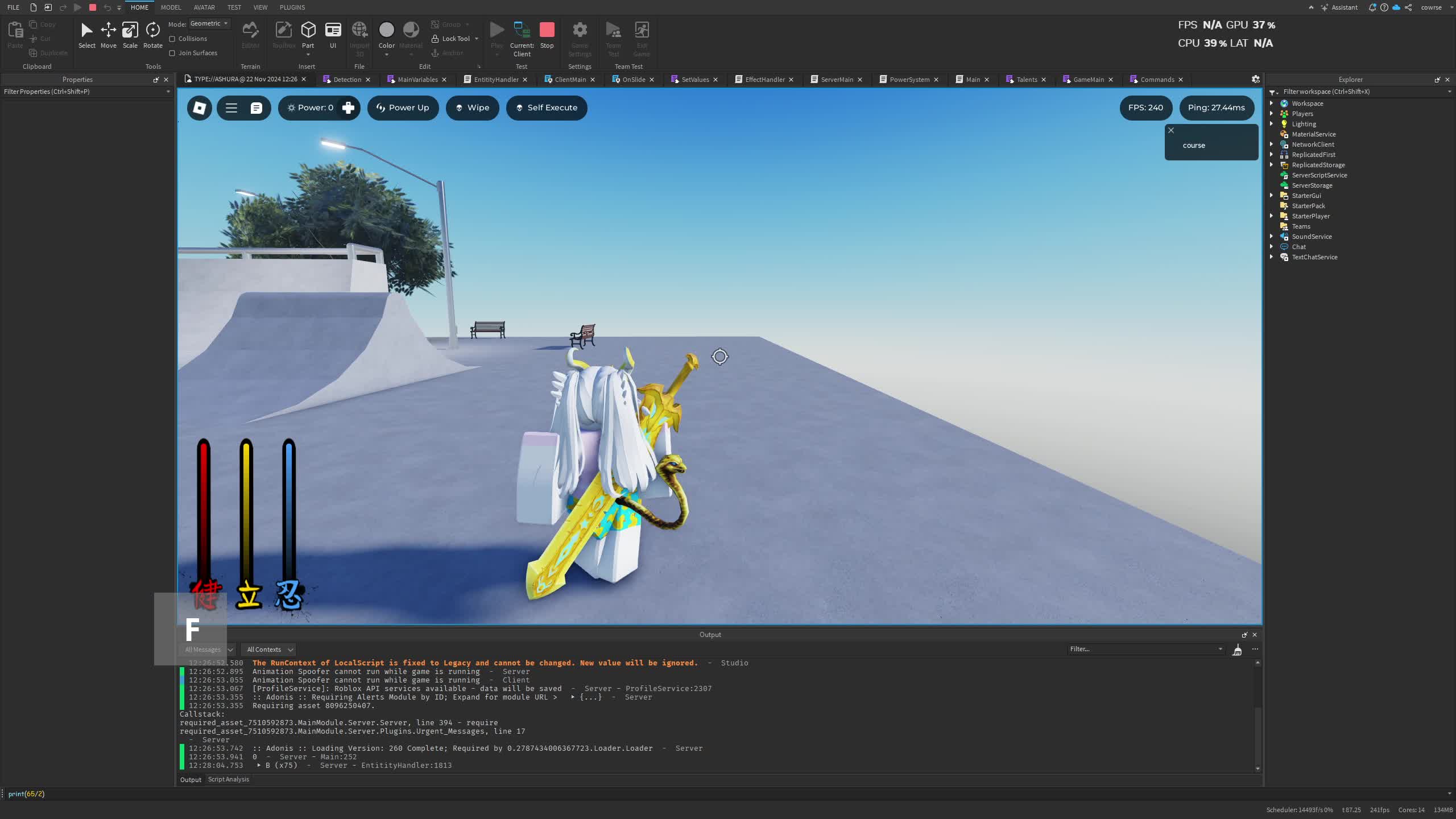Click the Self Execute button

tap(546, 108)
